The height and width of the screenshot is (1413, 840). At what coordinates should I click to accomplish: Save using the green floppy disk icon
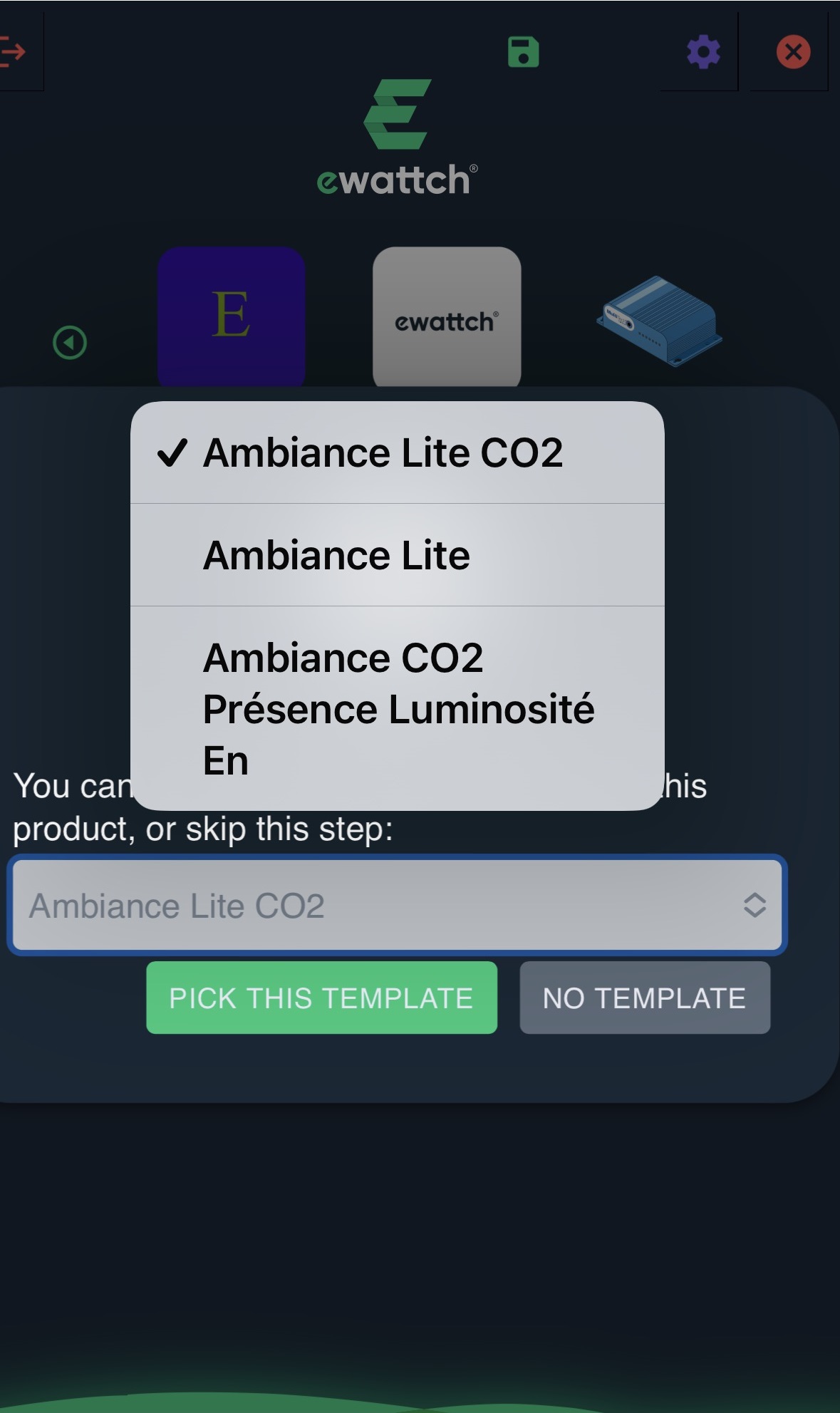(523, 52)
